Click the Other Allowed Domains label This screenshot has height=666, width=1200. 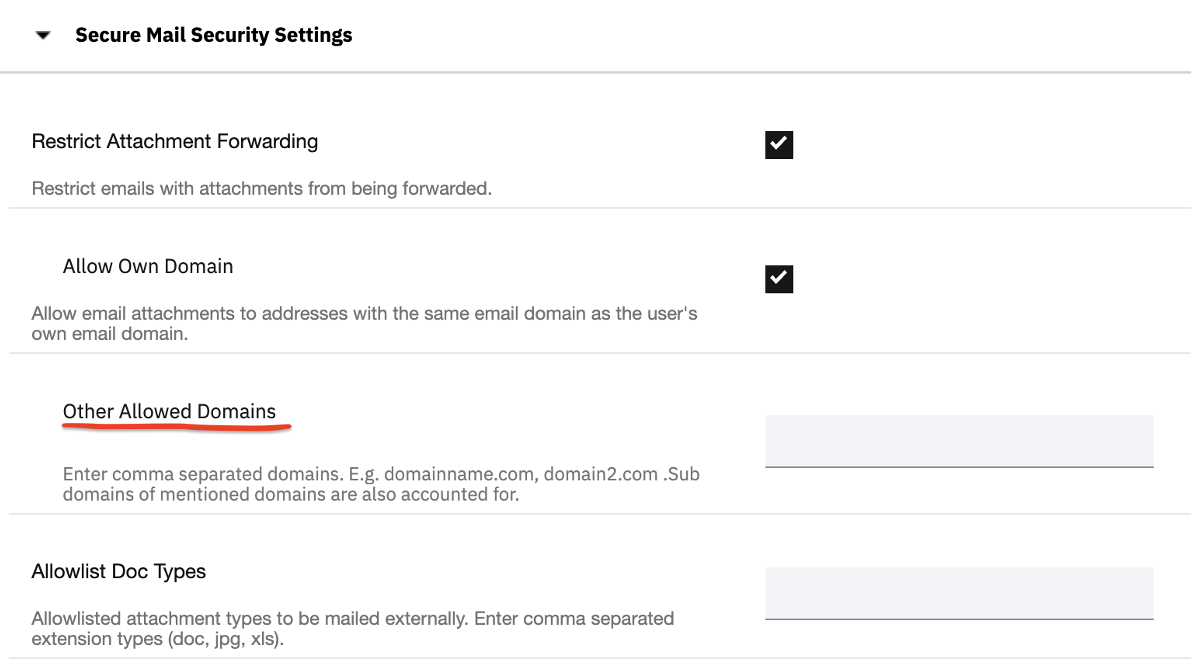(x=169, y=412)
